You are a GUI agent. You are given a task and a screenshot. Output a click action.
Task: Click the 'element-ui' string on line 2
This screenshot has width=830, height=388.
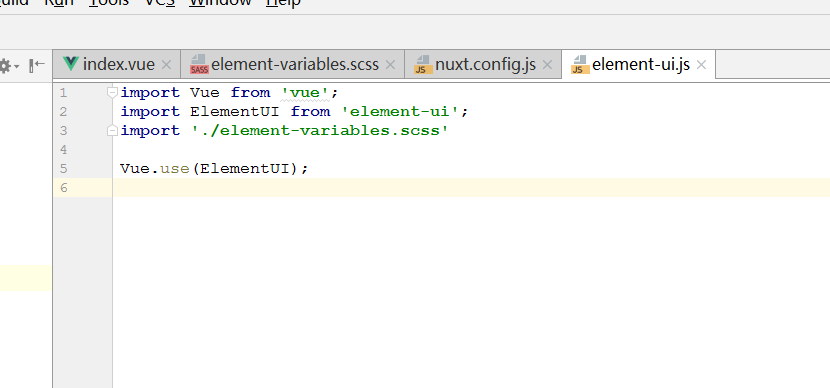coord(400,112)
